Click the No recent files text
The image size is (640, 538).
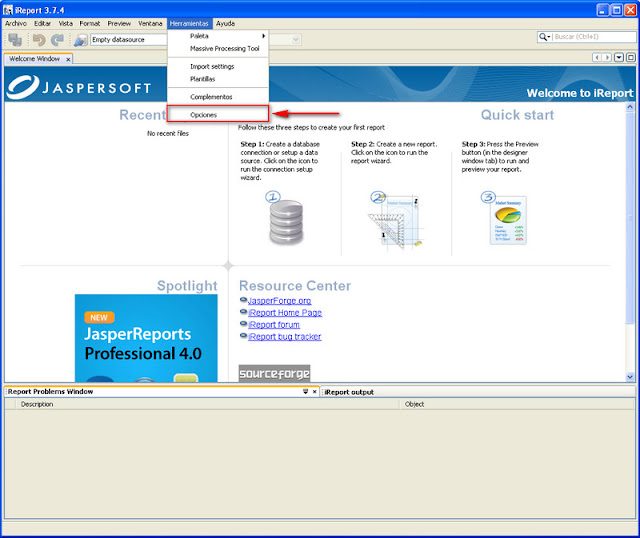(168, 133)
